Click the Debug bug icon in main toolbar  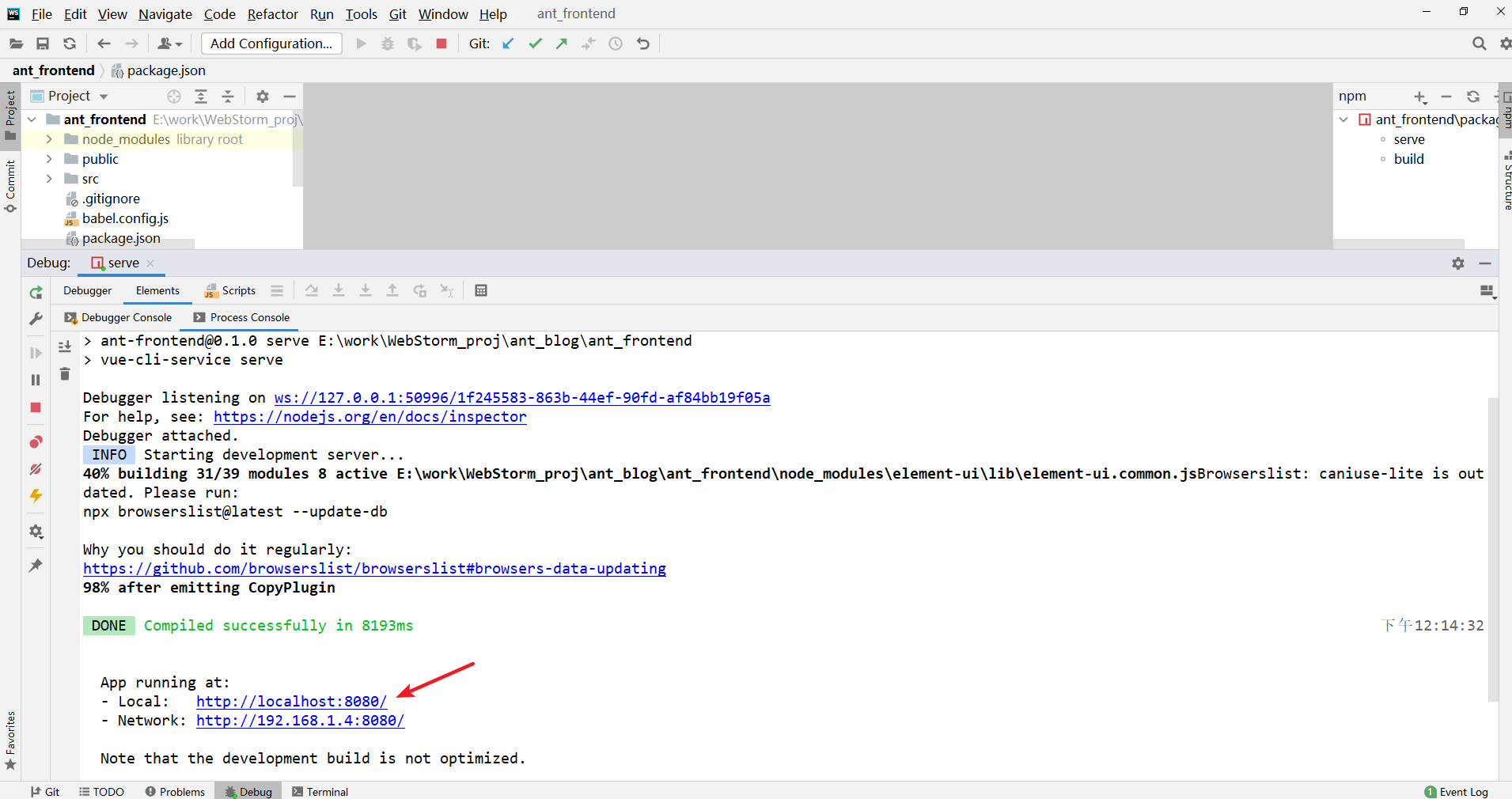[x=388, y=44]
